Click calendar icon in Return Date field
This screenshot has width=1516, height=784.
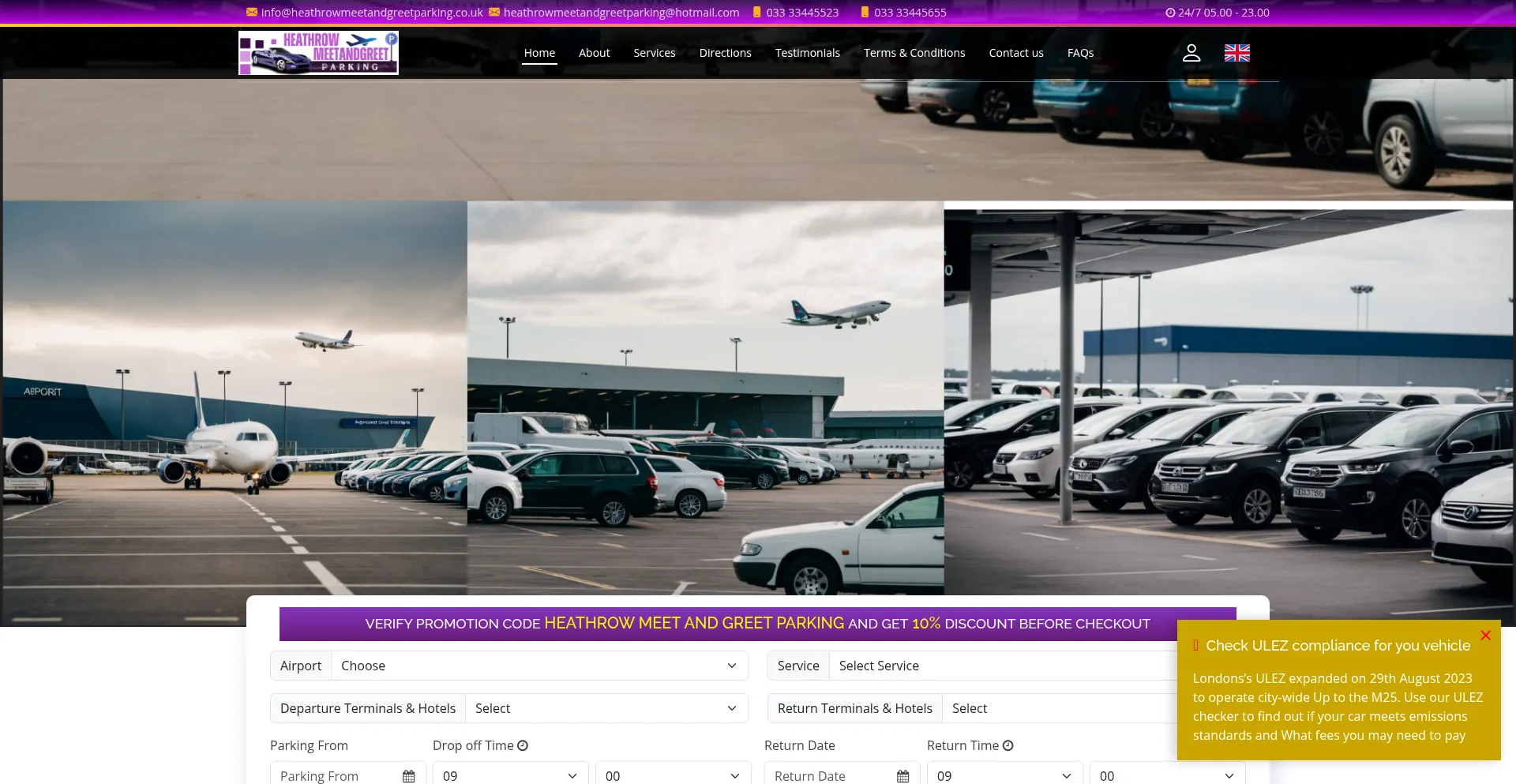click(902, 776)
